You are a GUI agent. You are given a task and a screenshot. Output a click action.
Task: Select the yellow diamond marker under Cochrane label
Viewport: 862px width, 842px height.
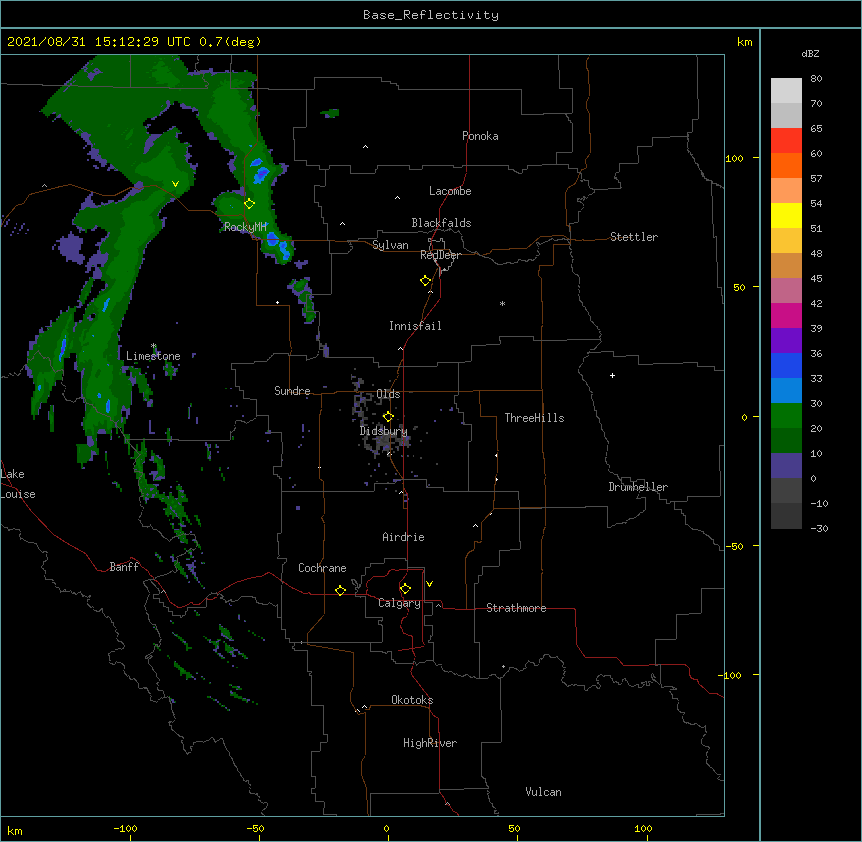pyautogui.click(x=340, y=590)
